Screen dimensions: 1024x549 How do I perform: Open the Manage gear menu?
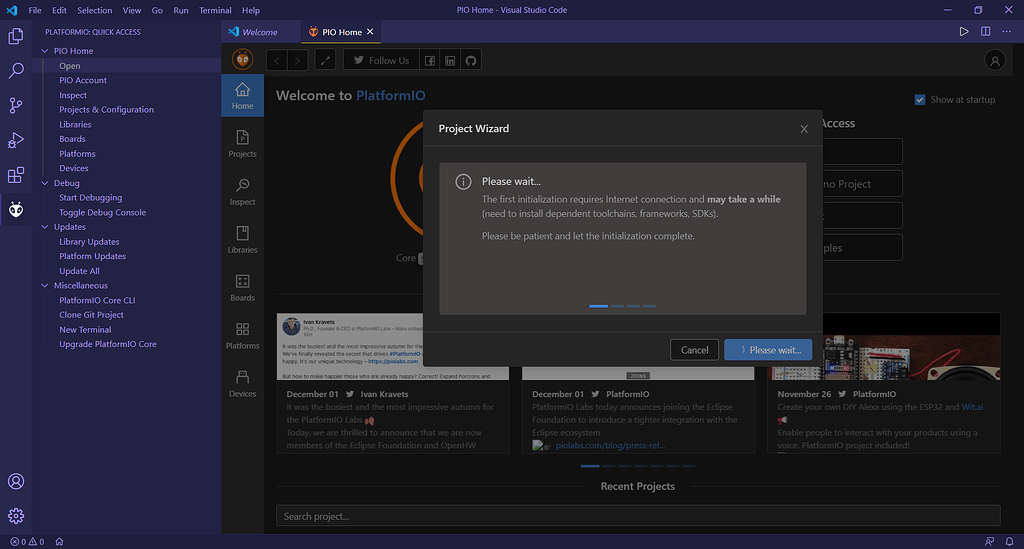coord(16,516)
